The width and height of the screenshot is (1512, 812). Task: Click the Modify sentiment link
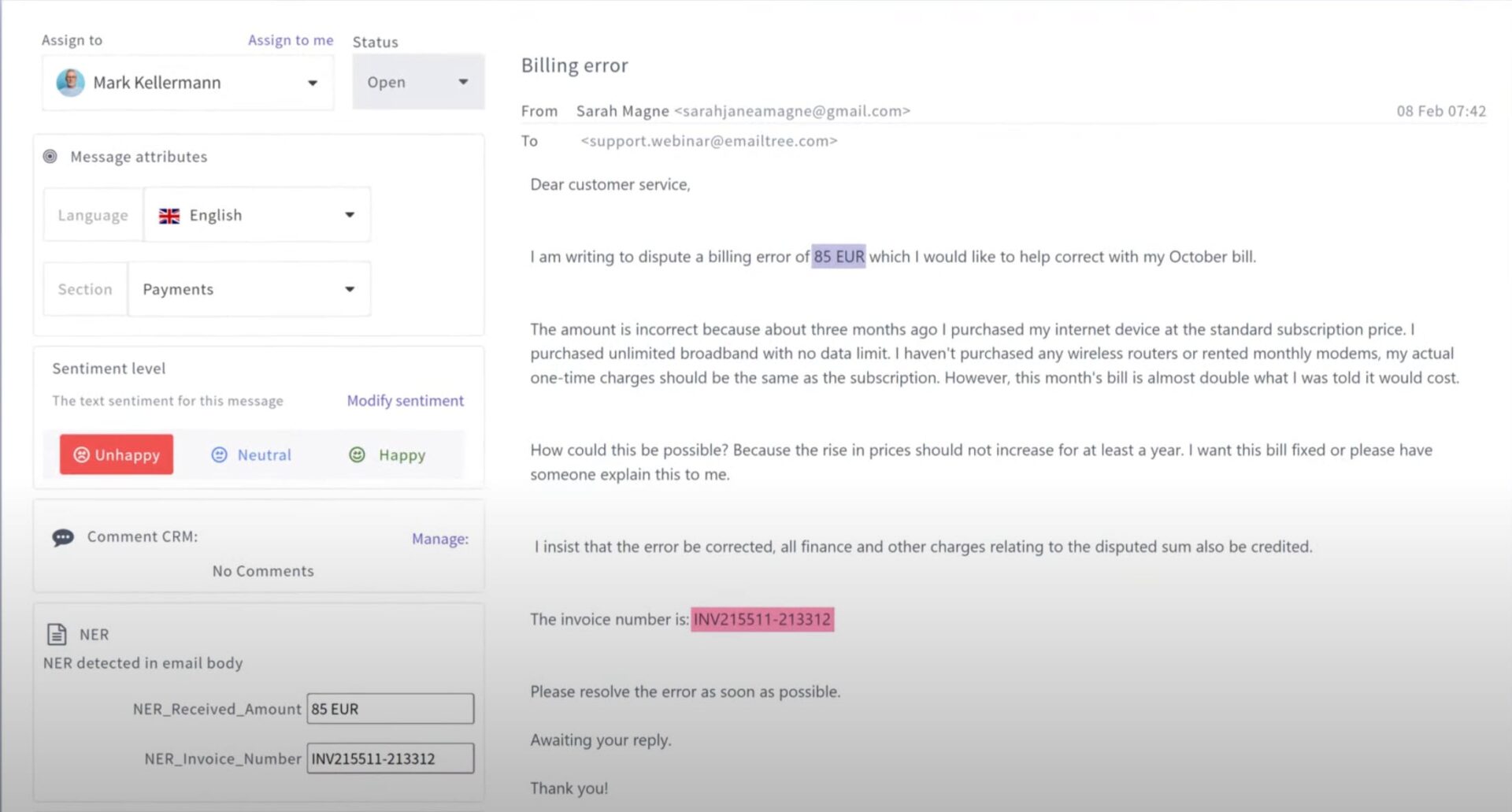click(x=406, y=401)
